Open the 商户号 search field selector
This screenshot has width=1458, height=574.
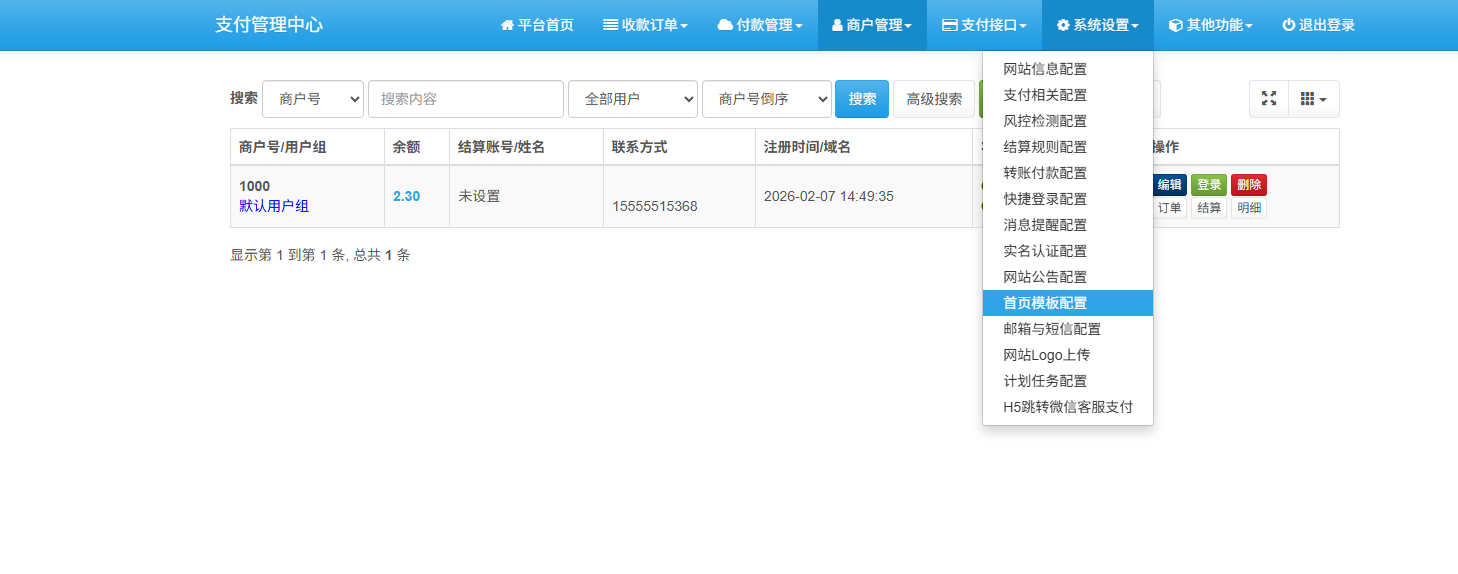click(313, 99)
